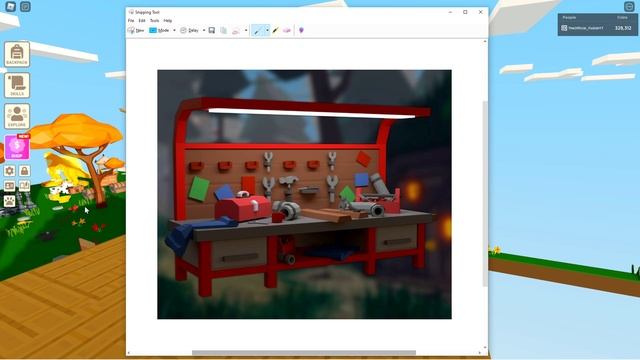
Task: Click the top-right Roblox menu icon
Action: point(629,7)
